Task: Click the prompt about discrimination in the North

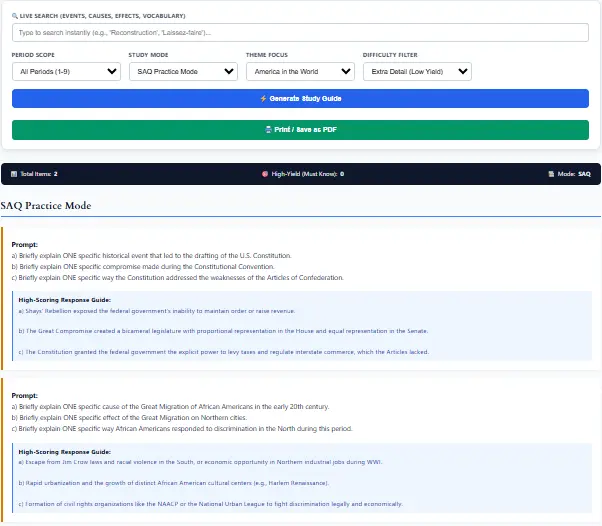Action: pyautogui.click(x=182, y=428)
